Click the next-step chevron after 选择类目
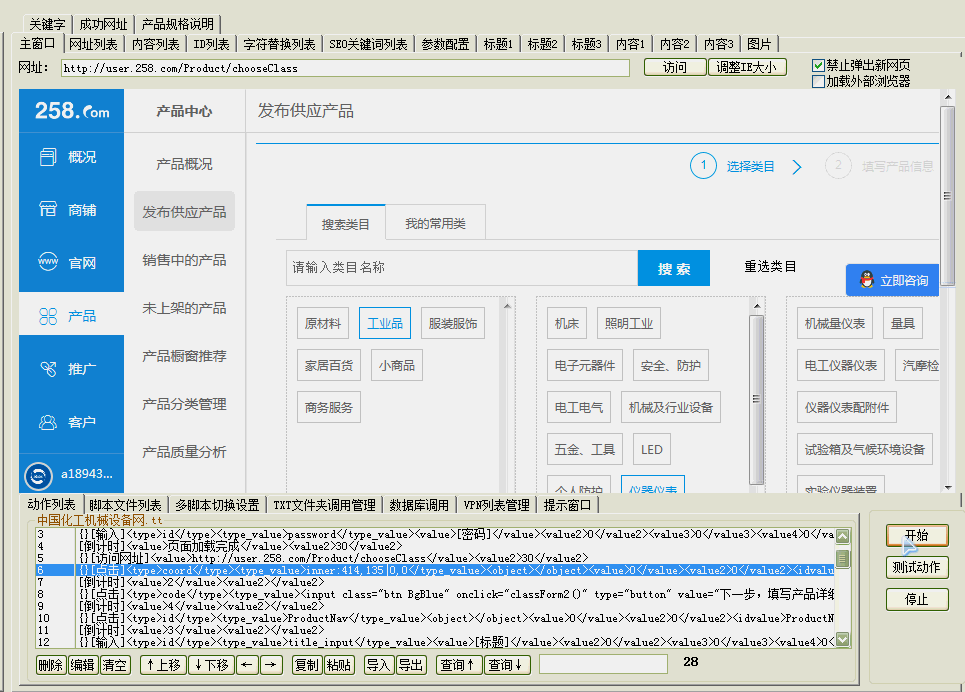 pyautogui.click(x=797, y=167)
